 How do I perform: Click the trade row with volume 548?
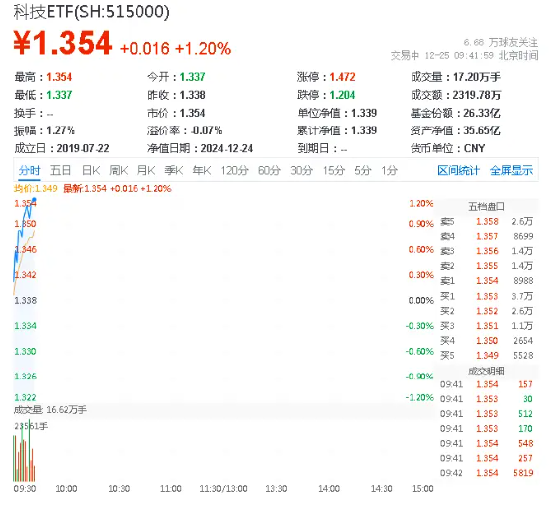pyautogui.click(x=487, y=444)
